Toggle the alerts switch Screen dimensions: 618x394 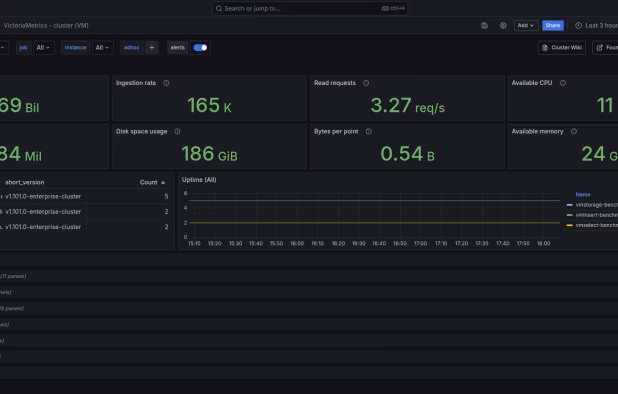point(200,48)
